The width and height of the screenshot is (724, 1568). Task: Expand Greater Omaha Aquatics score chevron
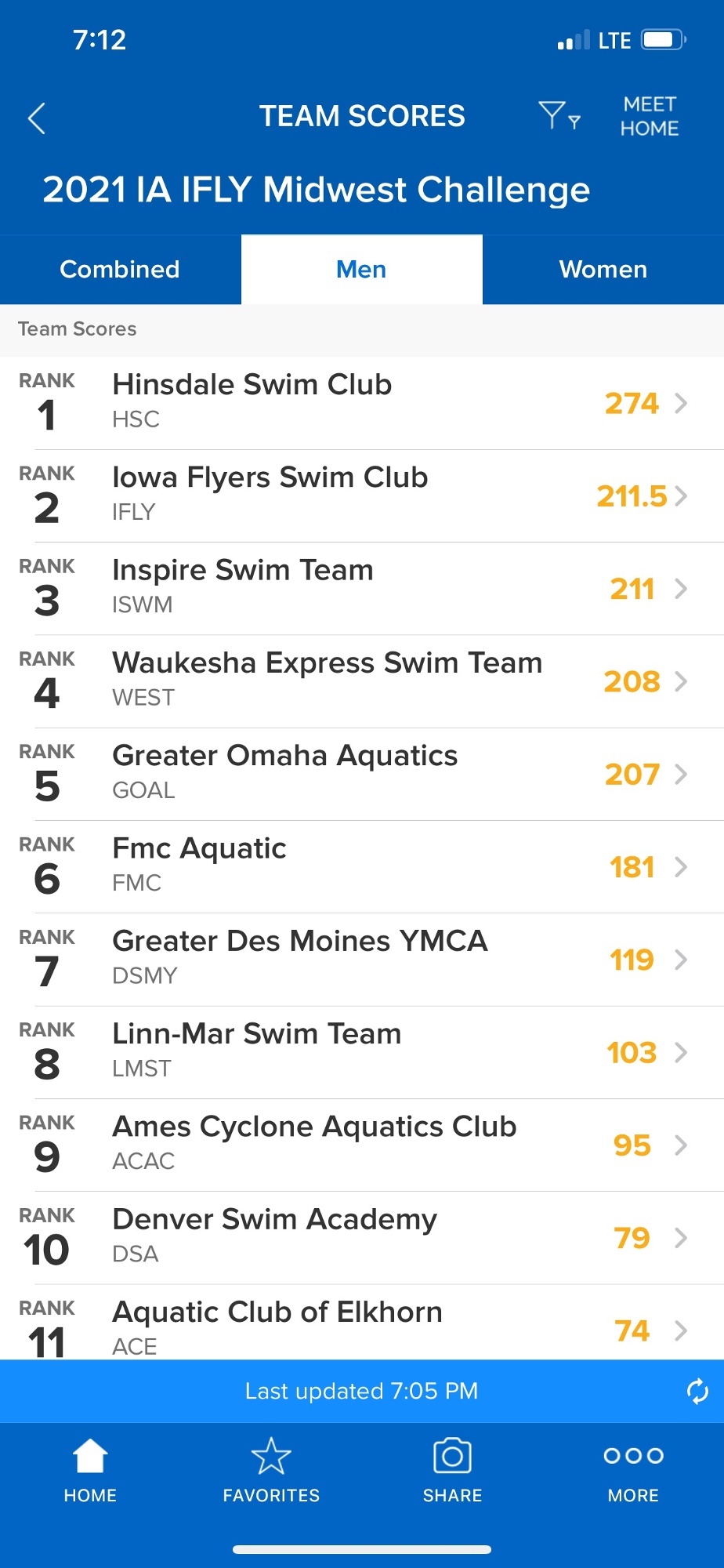point(681,774)
